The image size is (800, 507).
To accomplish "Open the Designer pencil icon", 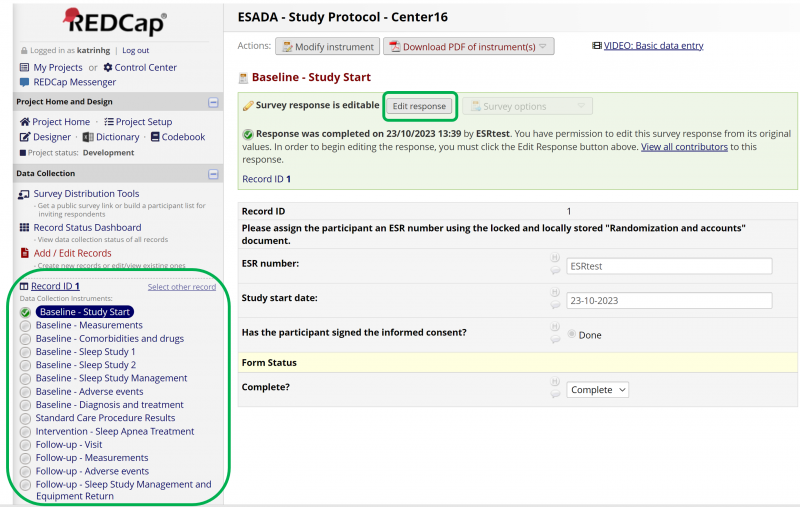I will [x=25, y=137].
